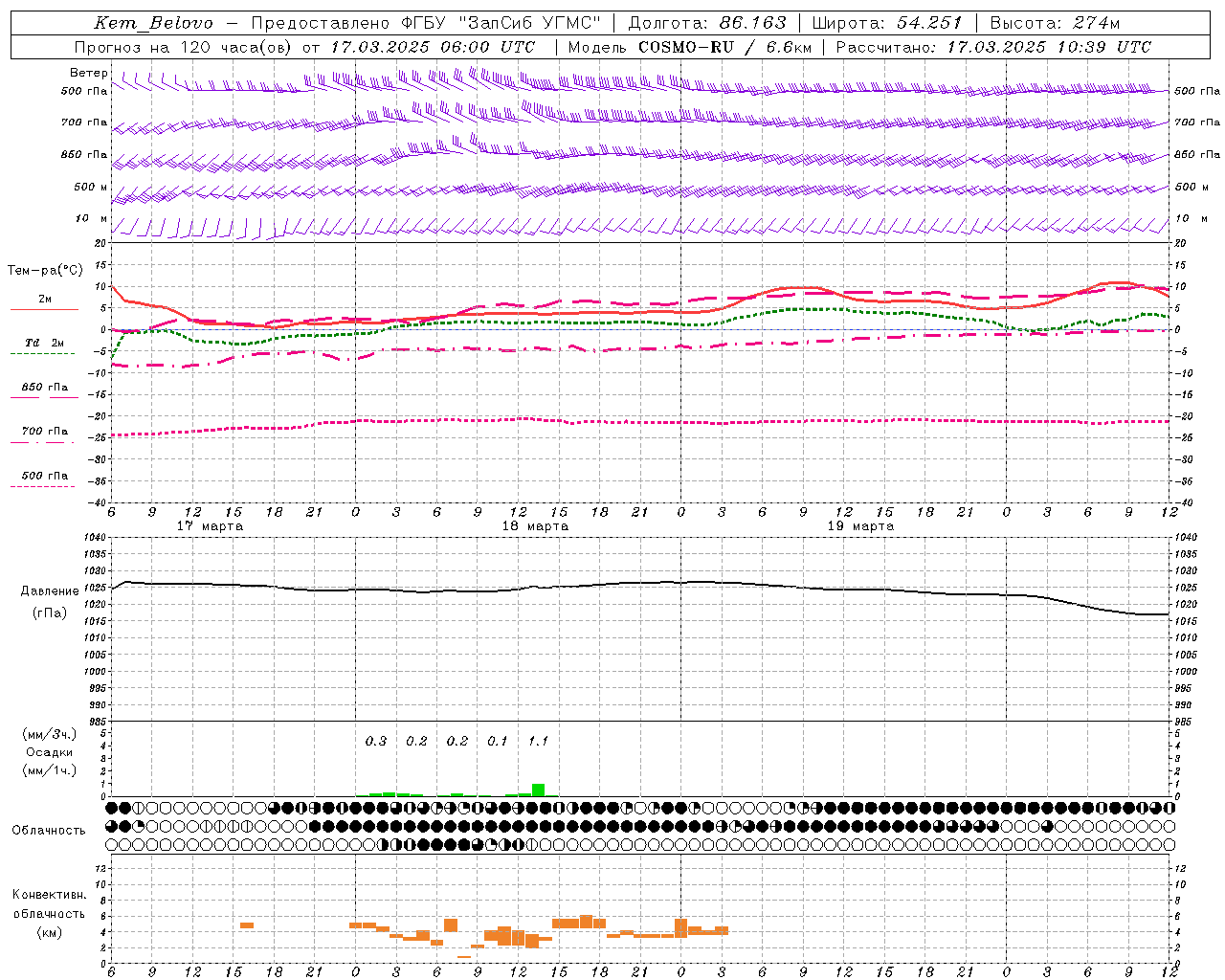This screenshot has height=980, width=1225.
Task: Click the "Ветер" wind panel label
Action: pos(89,73)
